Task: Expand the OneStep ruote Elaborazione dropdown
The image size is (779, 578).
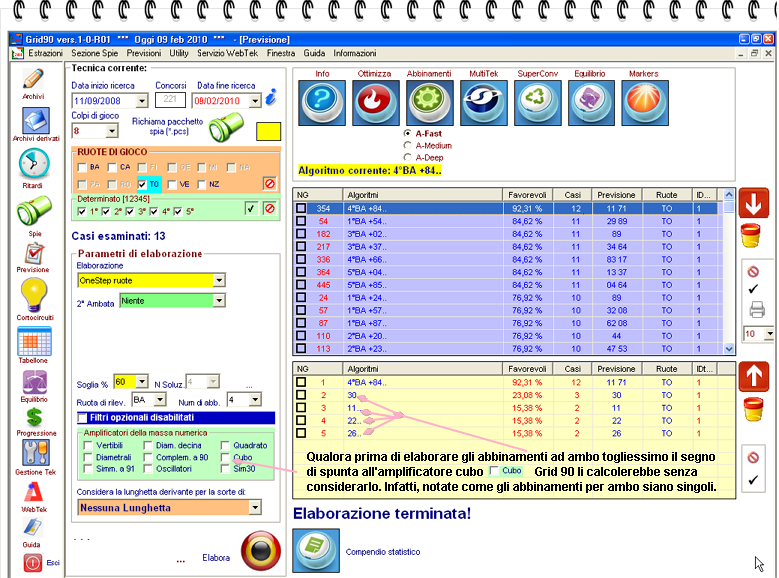Action: click(x=219, y=281)
